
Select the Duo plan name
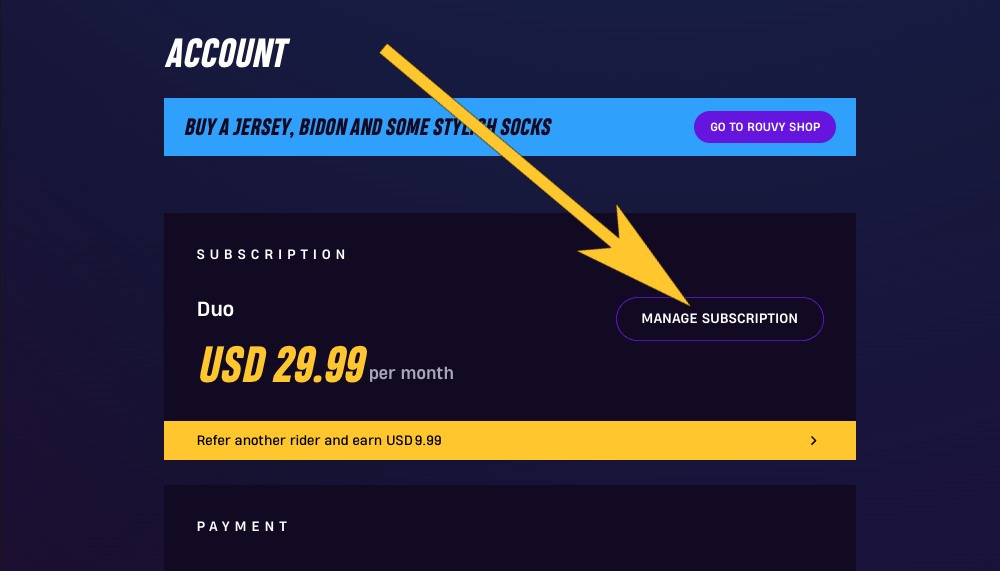click(215, 309)
